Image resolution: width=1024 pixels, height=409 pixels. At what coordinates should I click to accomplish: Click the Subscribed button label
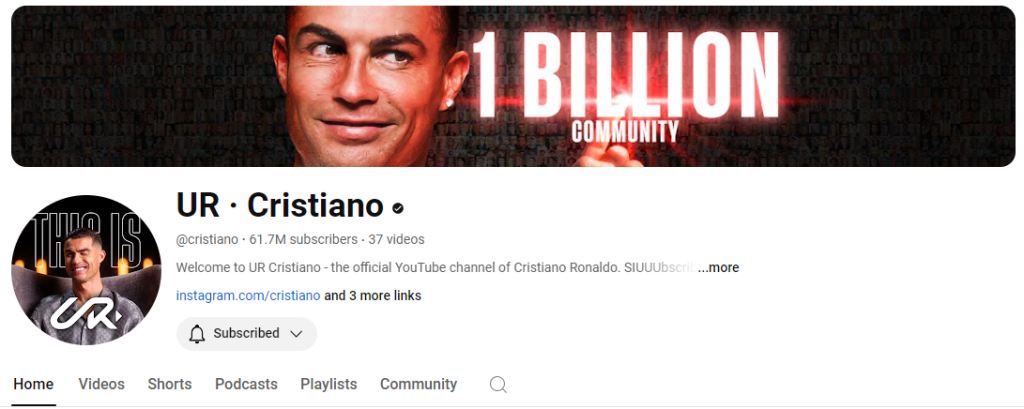click(x=246, y=333)
